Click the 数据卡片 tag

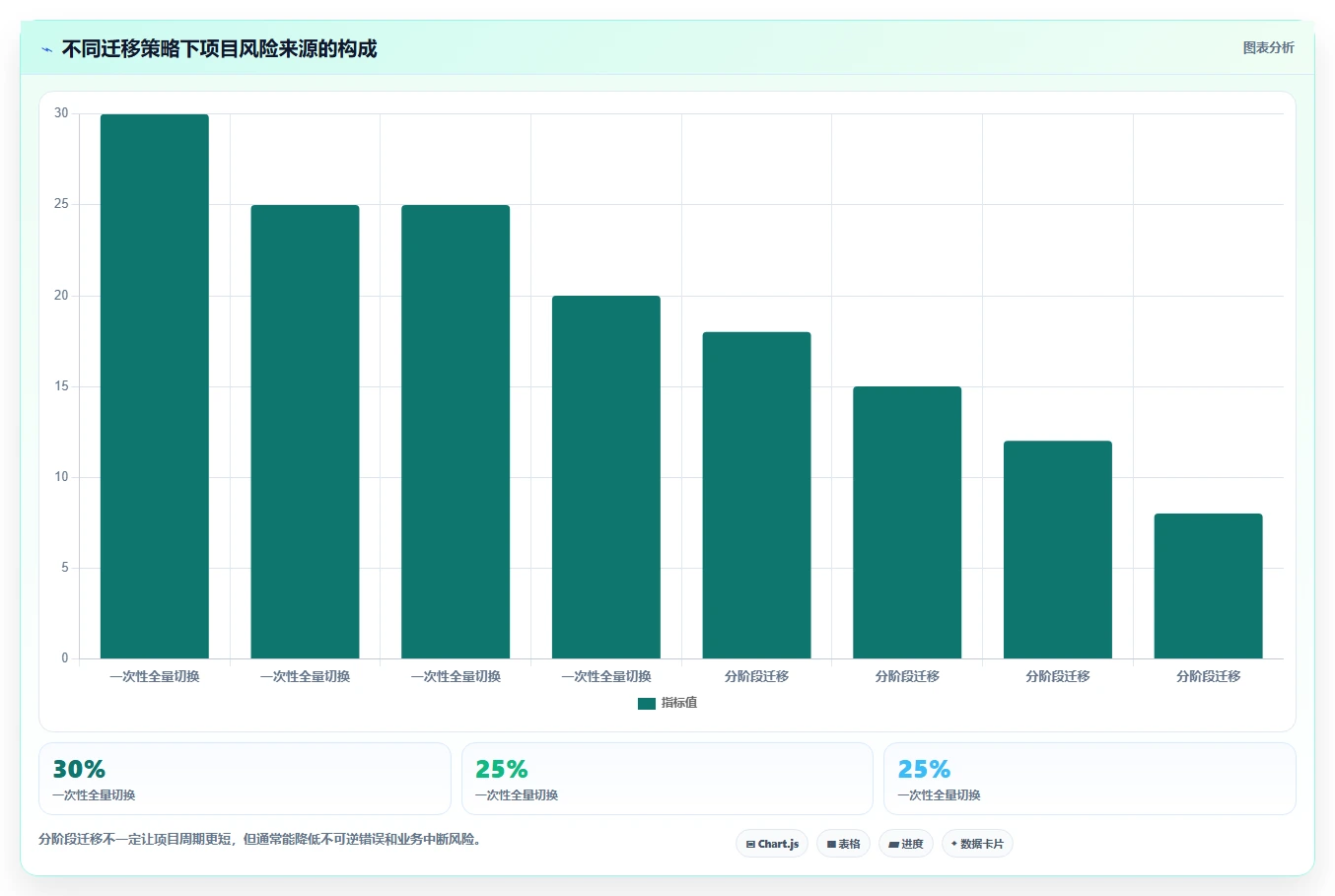(x=977, y=844)
